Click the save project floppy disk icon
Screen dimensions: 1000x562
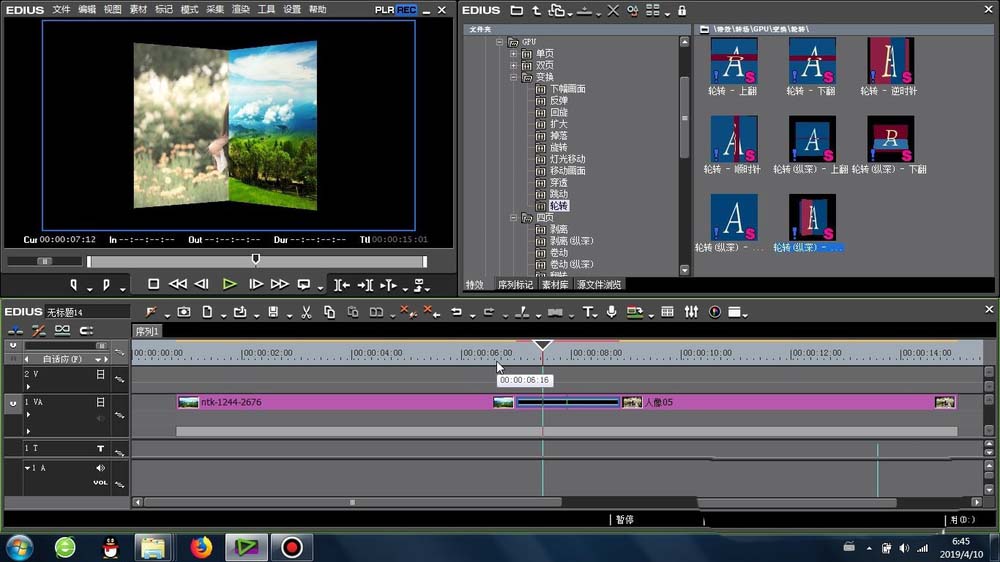pyautogui.click(x=273, y=312)
